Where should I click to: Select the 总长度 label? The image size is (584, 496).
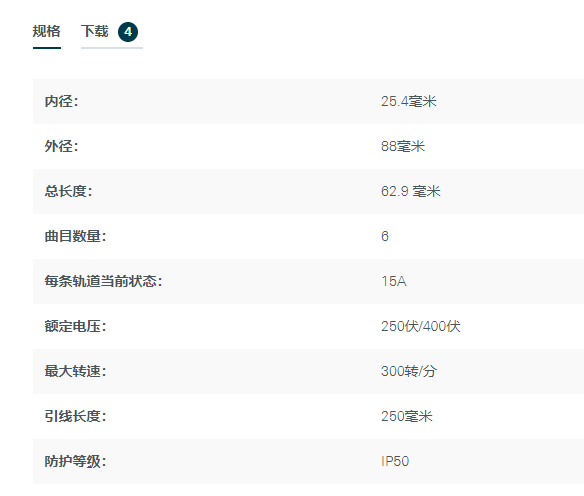(69, 191)
